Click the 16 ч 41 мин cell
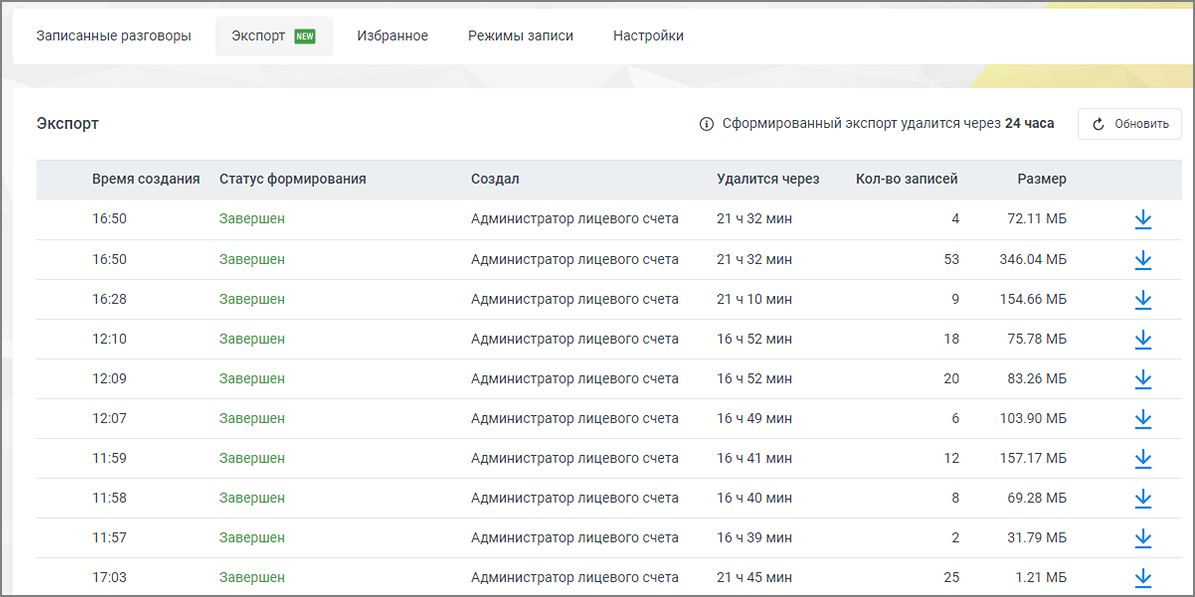This screenshot has width=1195, height=597. [x=754, y=458]
